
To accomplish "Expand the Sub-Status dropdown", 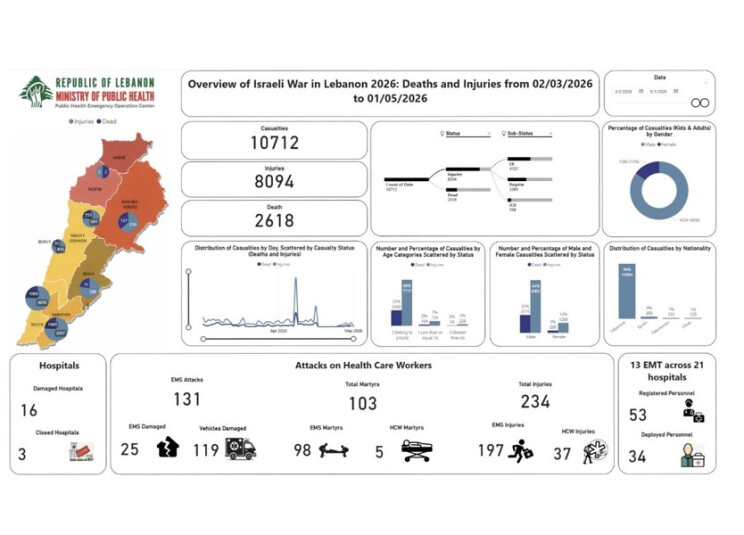I will click(x=550, y=134).
